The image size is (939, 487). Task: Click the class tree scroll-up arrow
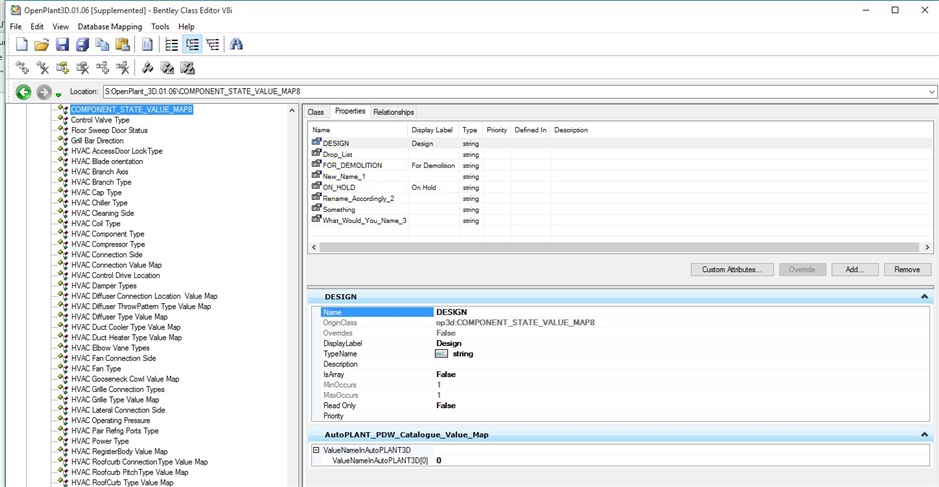click(x=292, y=111)
